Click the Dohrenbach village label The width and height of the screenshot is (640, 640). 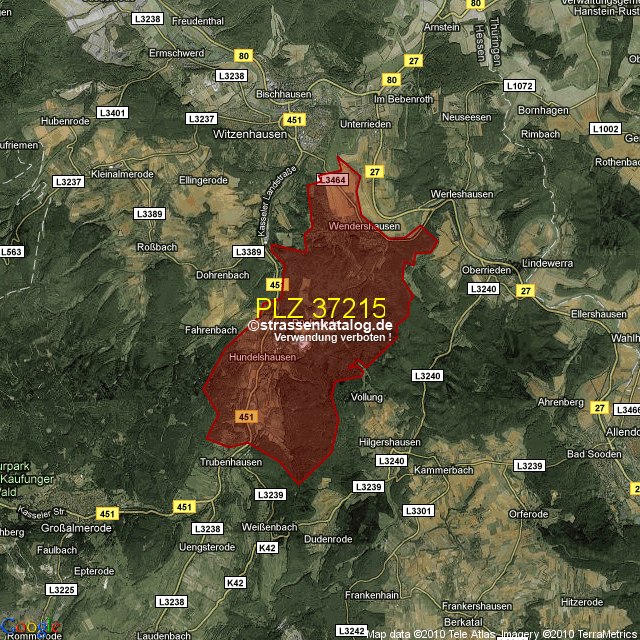click(222, 274)
